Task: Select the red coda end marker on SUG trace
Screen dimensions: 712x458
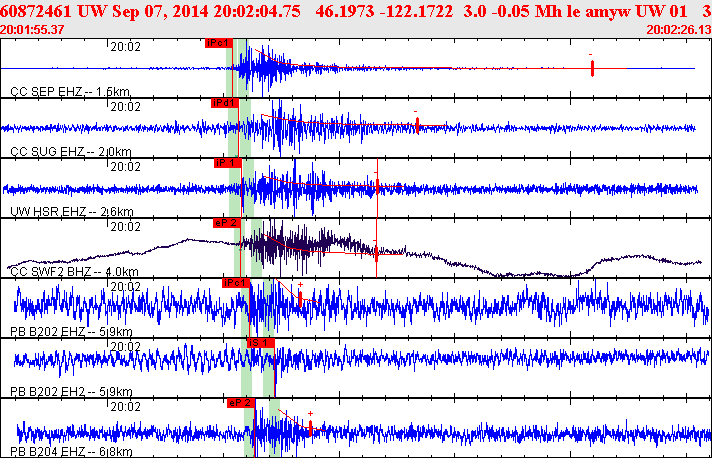Action: (417, 126)
